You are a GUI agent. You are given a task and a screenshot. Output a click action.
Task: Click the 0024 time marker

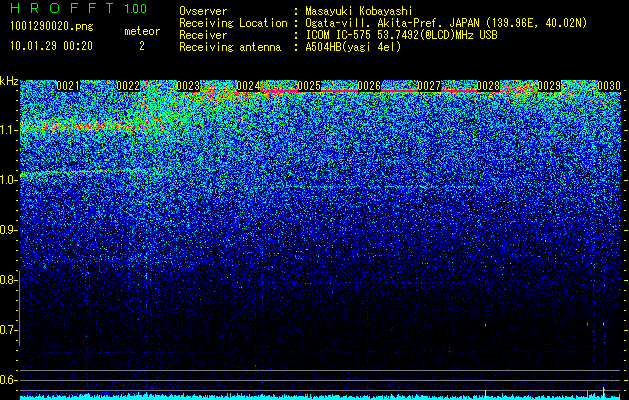(x=248, y=86)
